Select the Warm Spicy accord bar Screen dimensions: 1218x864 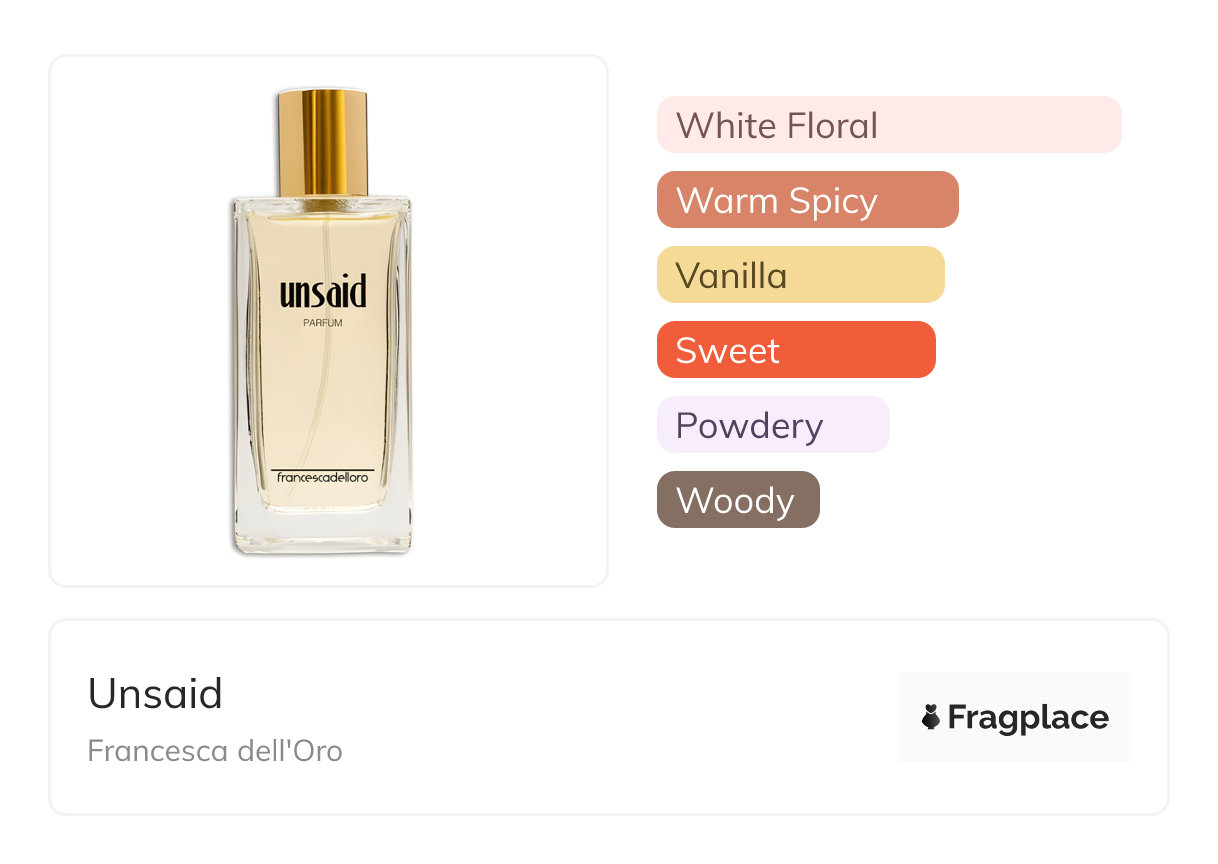(x=807, y=200)
